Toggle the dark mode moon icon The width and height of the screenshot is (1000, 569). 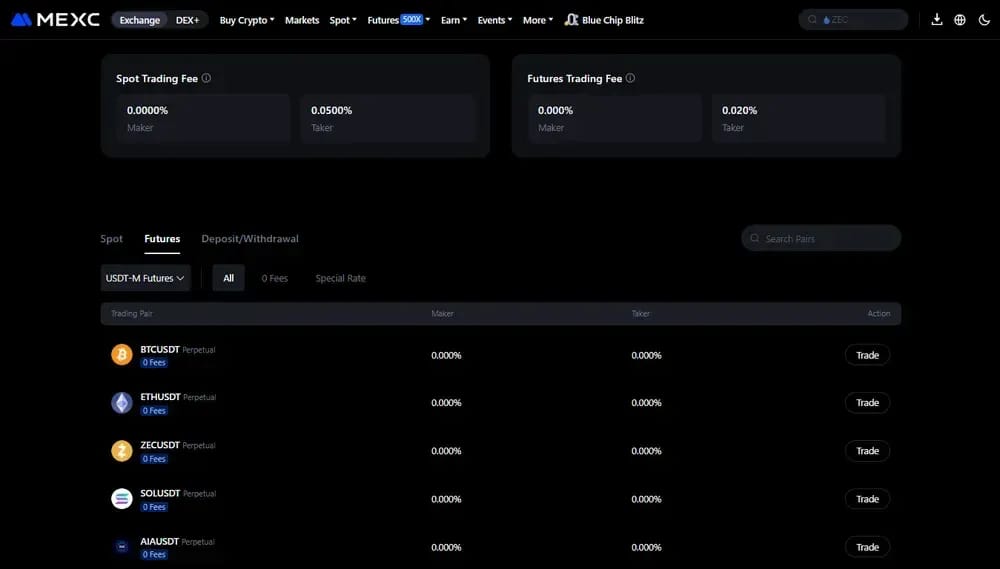tap(984, 20)
